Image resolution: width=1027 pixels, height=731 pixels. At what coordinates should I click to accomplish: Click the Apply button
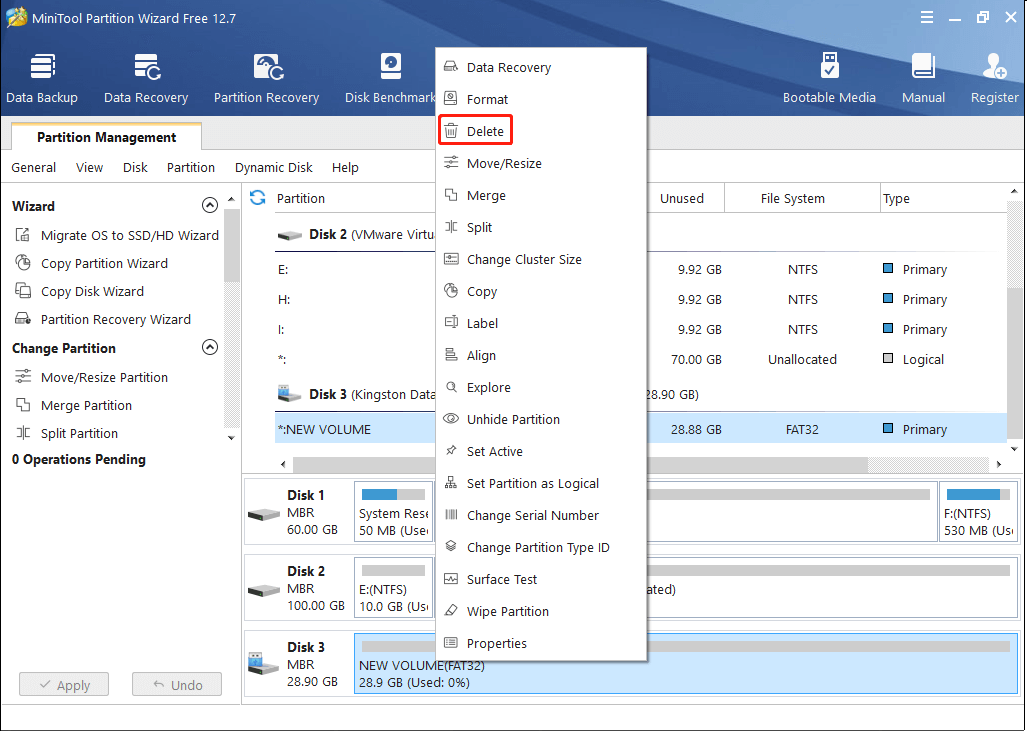(x=64, y=684)
